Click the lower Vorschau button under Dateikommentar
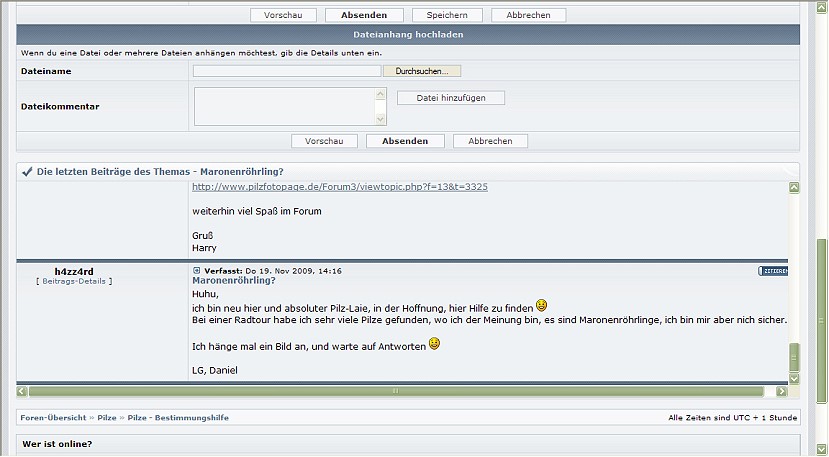Screen dimensions: 829x457 [x=324, y=141]
